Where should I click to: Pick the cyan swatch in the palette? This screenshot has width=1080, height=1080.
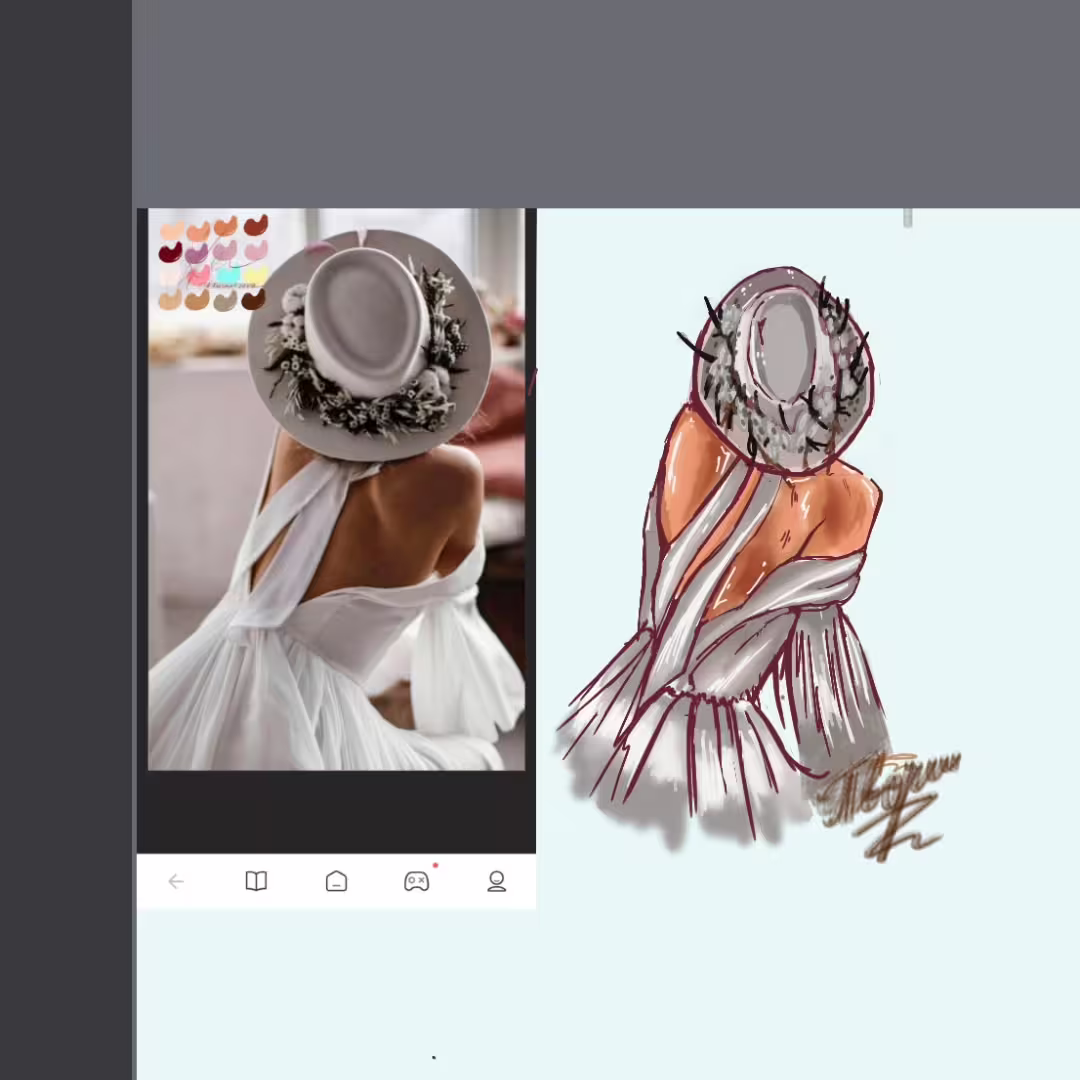(227, 276)
